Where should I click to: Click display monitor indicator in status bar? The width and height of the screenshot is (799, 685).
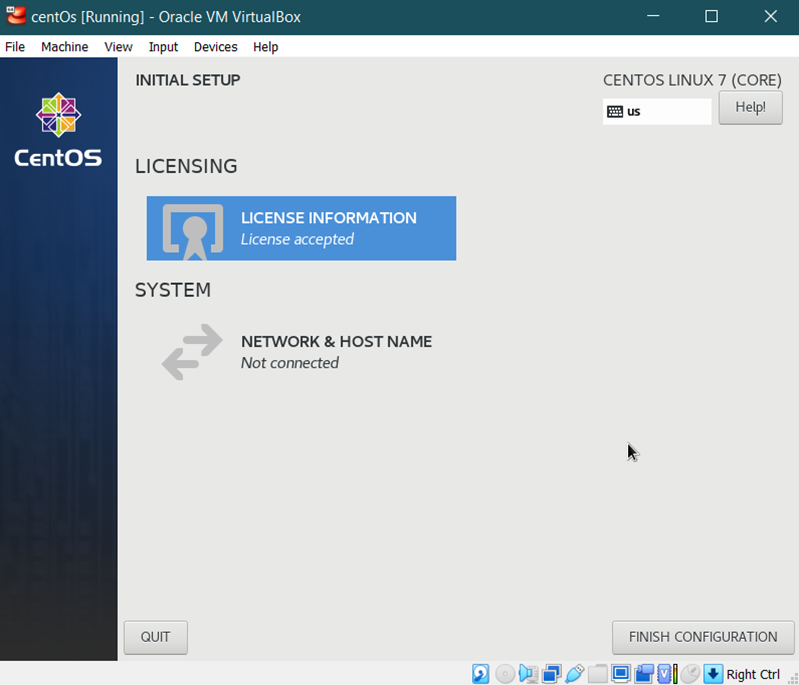coord(621,673)
